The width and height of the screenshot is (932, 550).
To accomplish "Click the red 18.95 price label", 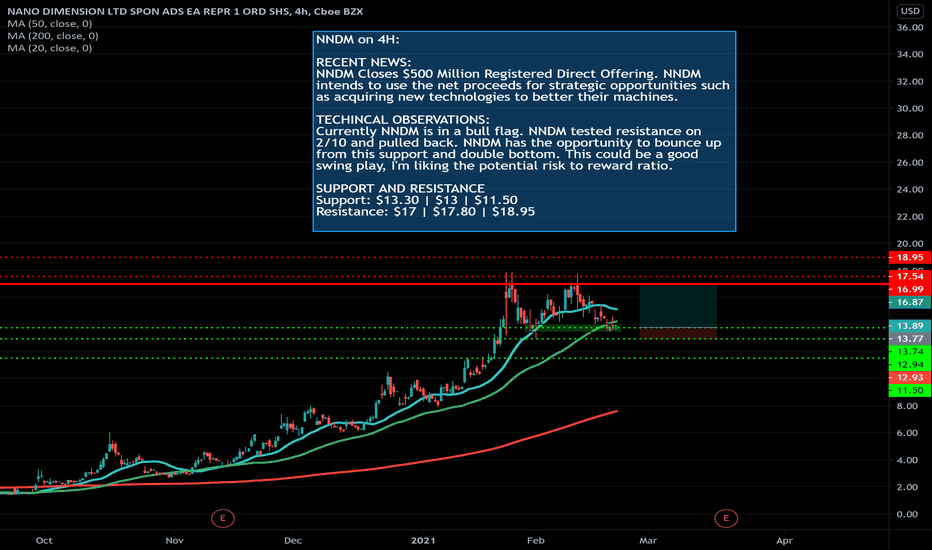I will [x=909, y=257].
